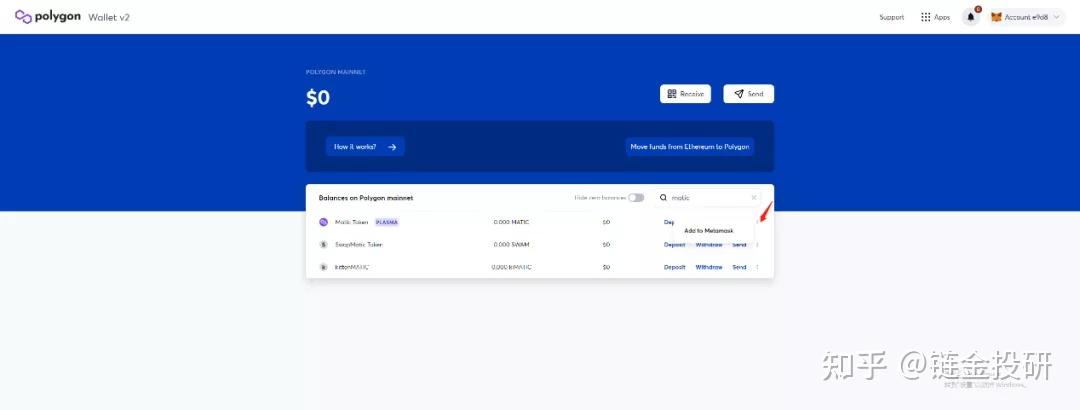This screenshot has height=410, width=1080.
Task: Click the Wallet v2 title text
Action: coord(109,17)
